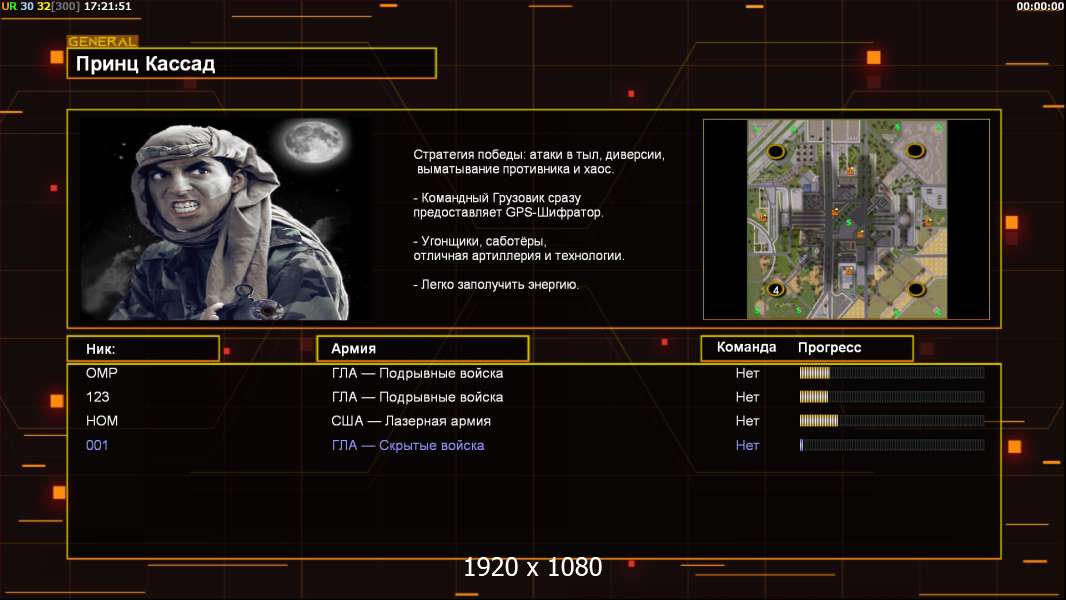Image resolution: width=1066 pixels, height=600 pixels.
Task: Click the 'Командный Грузовик сразу' text line
Action: click(x=497, y=198)
